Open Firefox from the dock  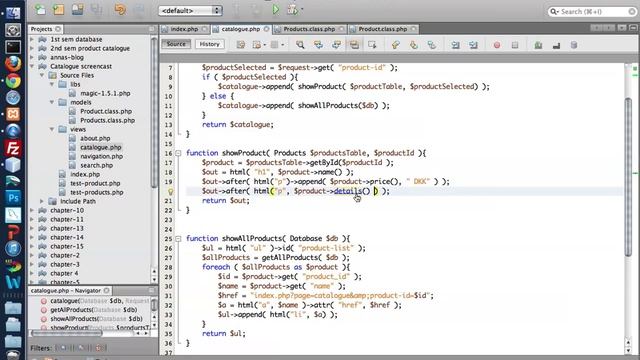tap(13, 64)
